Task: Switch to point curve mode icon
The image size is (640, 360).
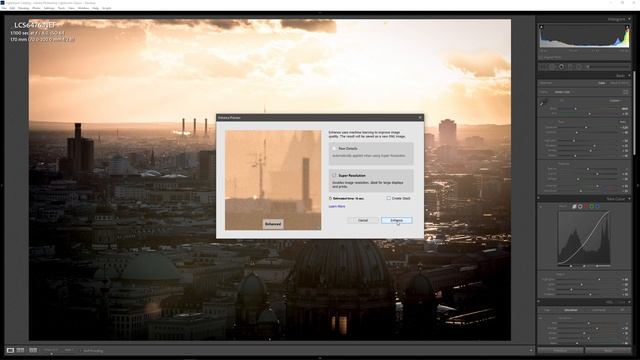Action: pos(580,207)
